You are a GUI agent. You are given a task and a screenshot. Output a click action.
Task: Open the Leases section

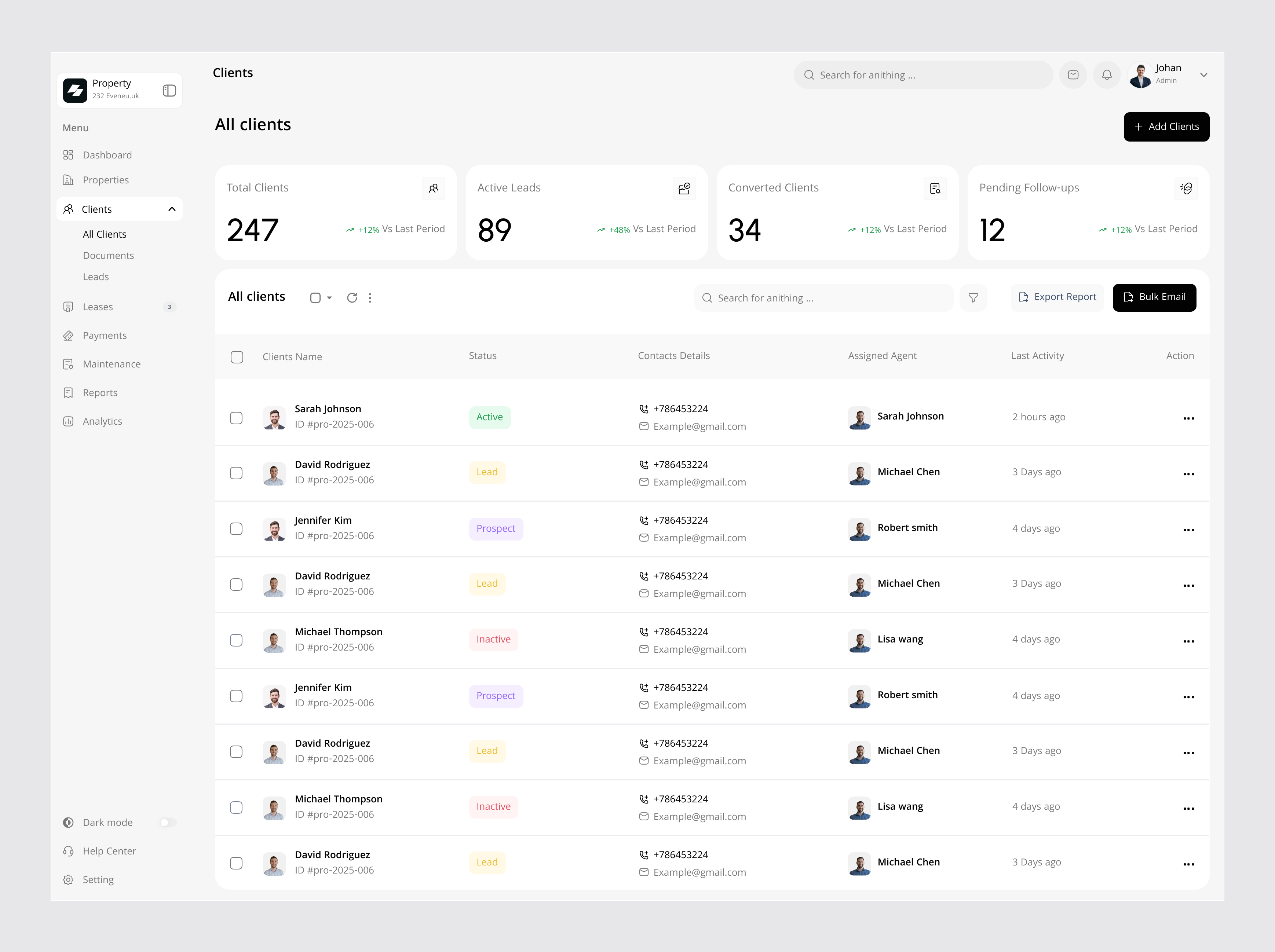[x=98, y=307]
